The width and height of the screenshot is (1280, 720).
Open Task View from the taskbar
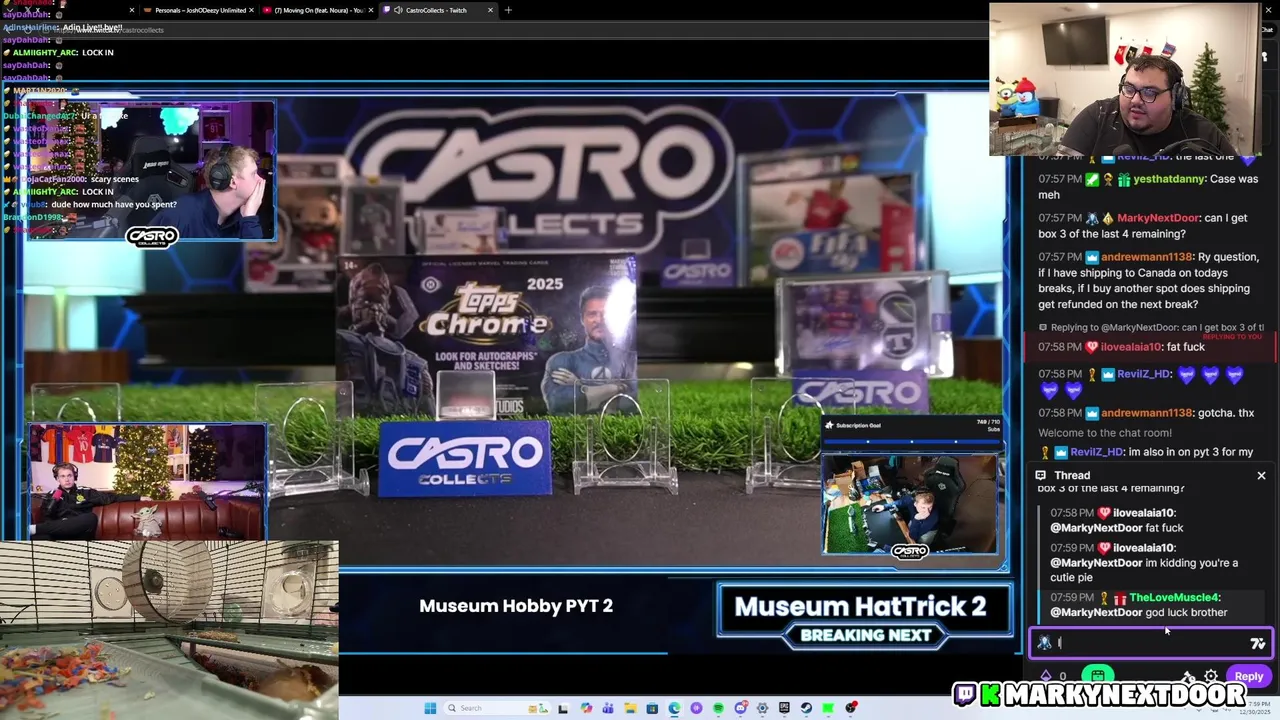click(563, 708)
